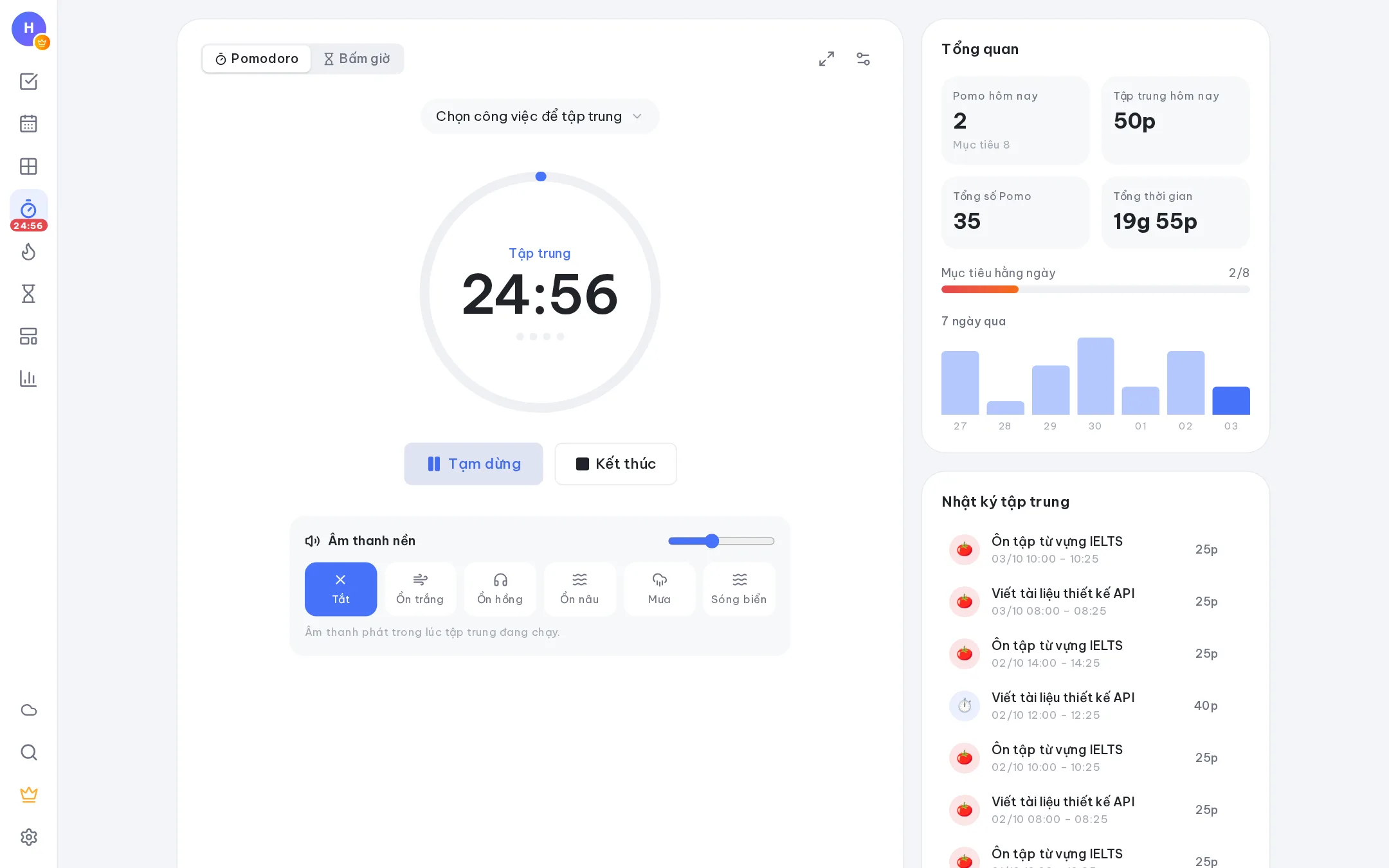Click the Tổng số Pomo 35 card
This screenshot has height=868, width=1389.
1015,213
